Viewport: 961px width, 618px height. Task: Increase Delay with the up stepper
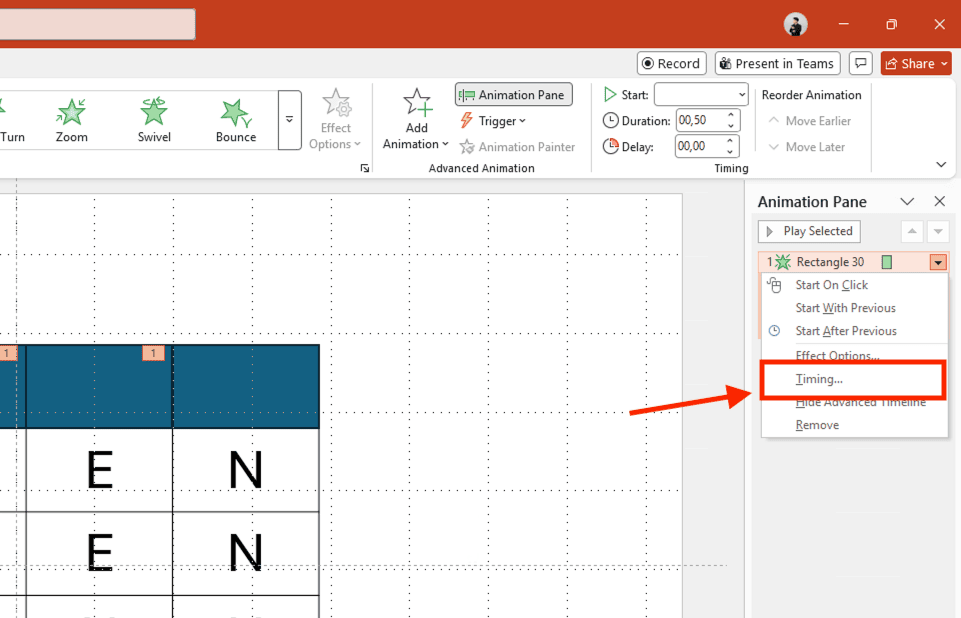pyautogui.click(x=730, y=140)
